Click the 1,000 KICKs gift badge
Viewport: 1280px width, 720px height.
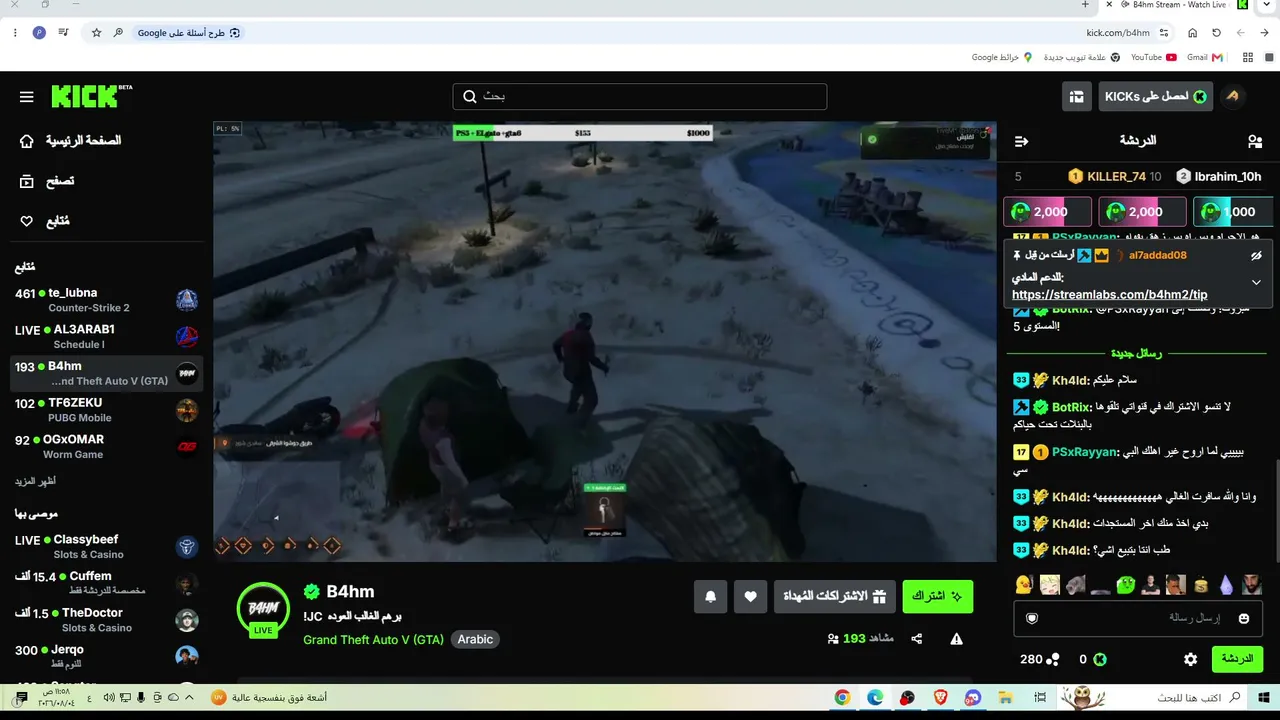(1232, 212)
